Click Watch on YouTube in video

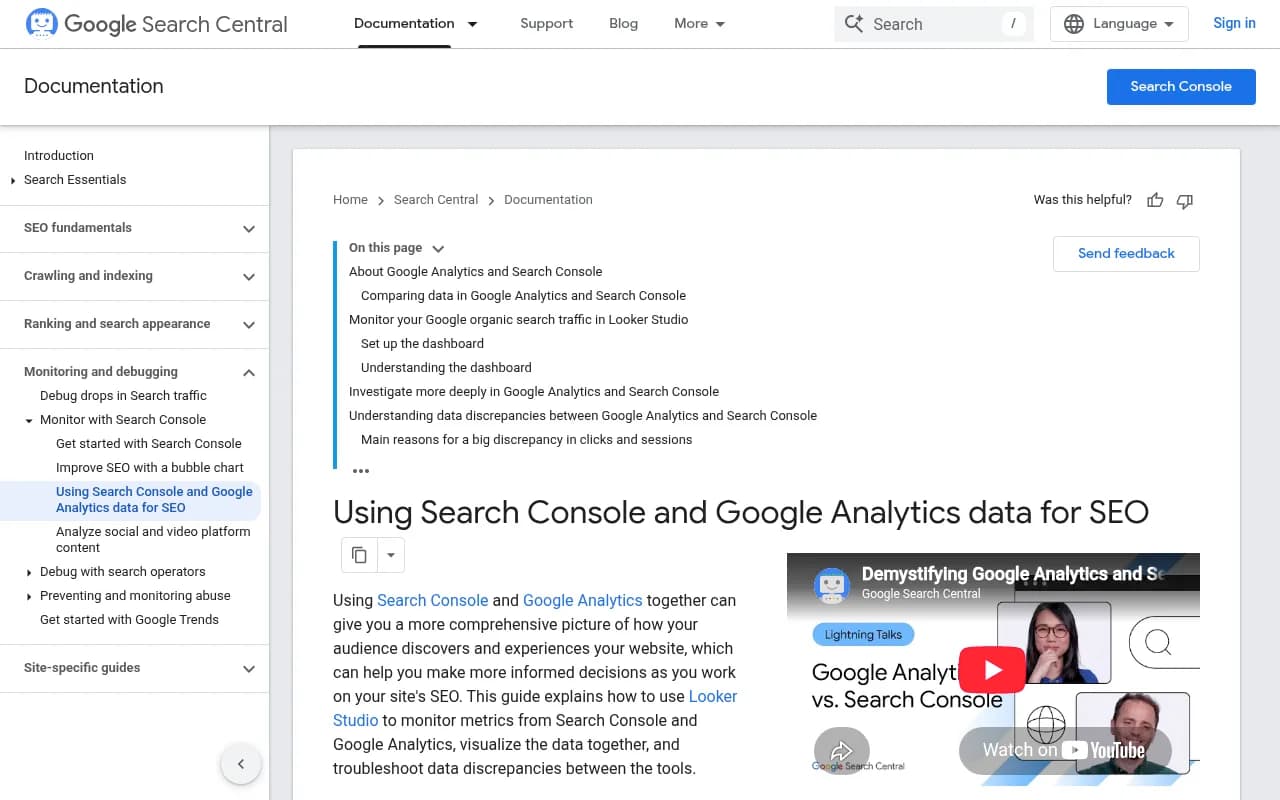pyautogui.click(x=1064, y=750)
